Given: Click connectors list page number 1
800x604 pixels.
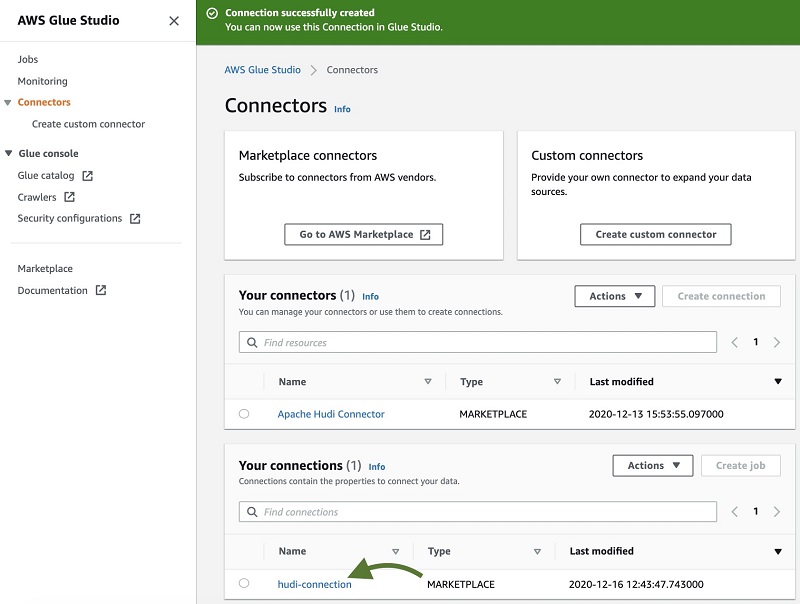Looking at the screenshot, I should [x=756, y=342].
